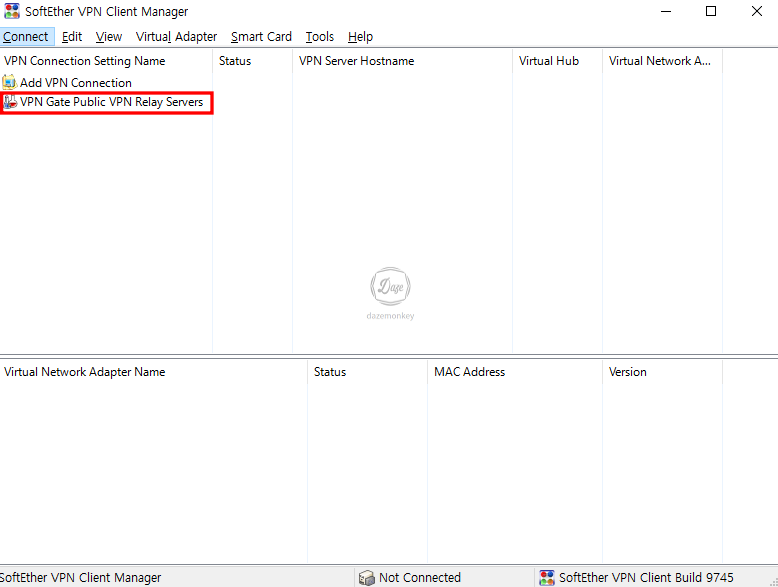Click the Add VPN Connection icon
This screenshot has width=778, height=587.
pos(9,82)
